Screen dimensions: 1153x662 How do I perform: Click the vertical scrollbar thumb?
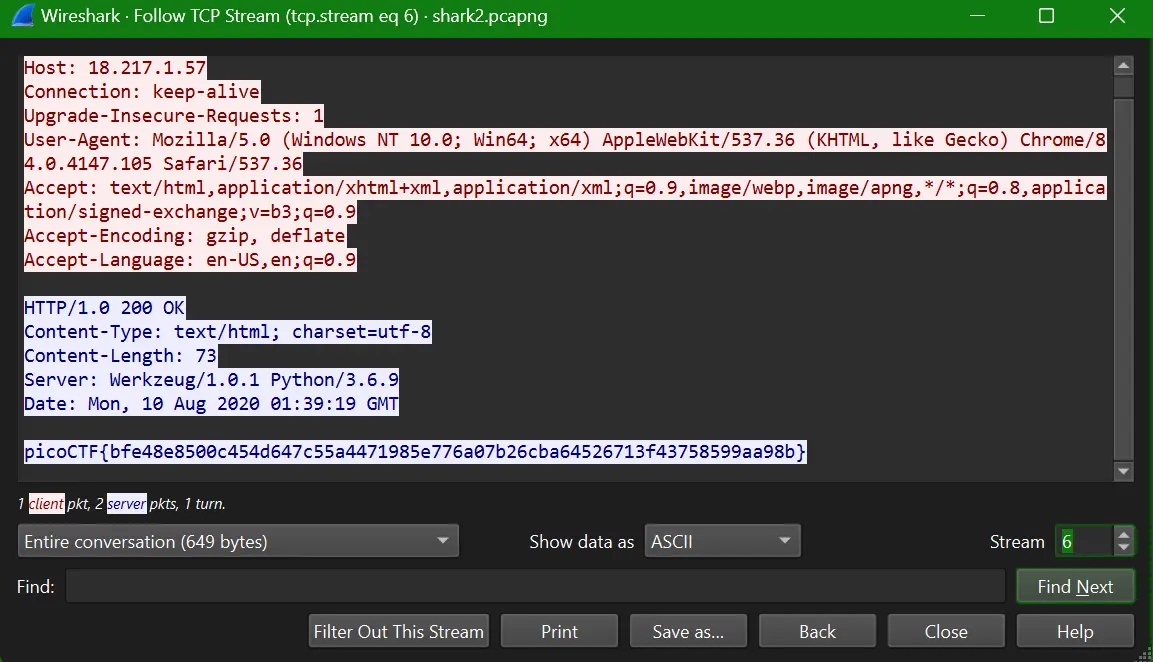coord(1124,270)
